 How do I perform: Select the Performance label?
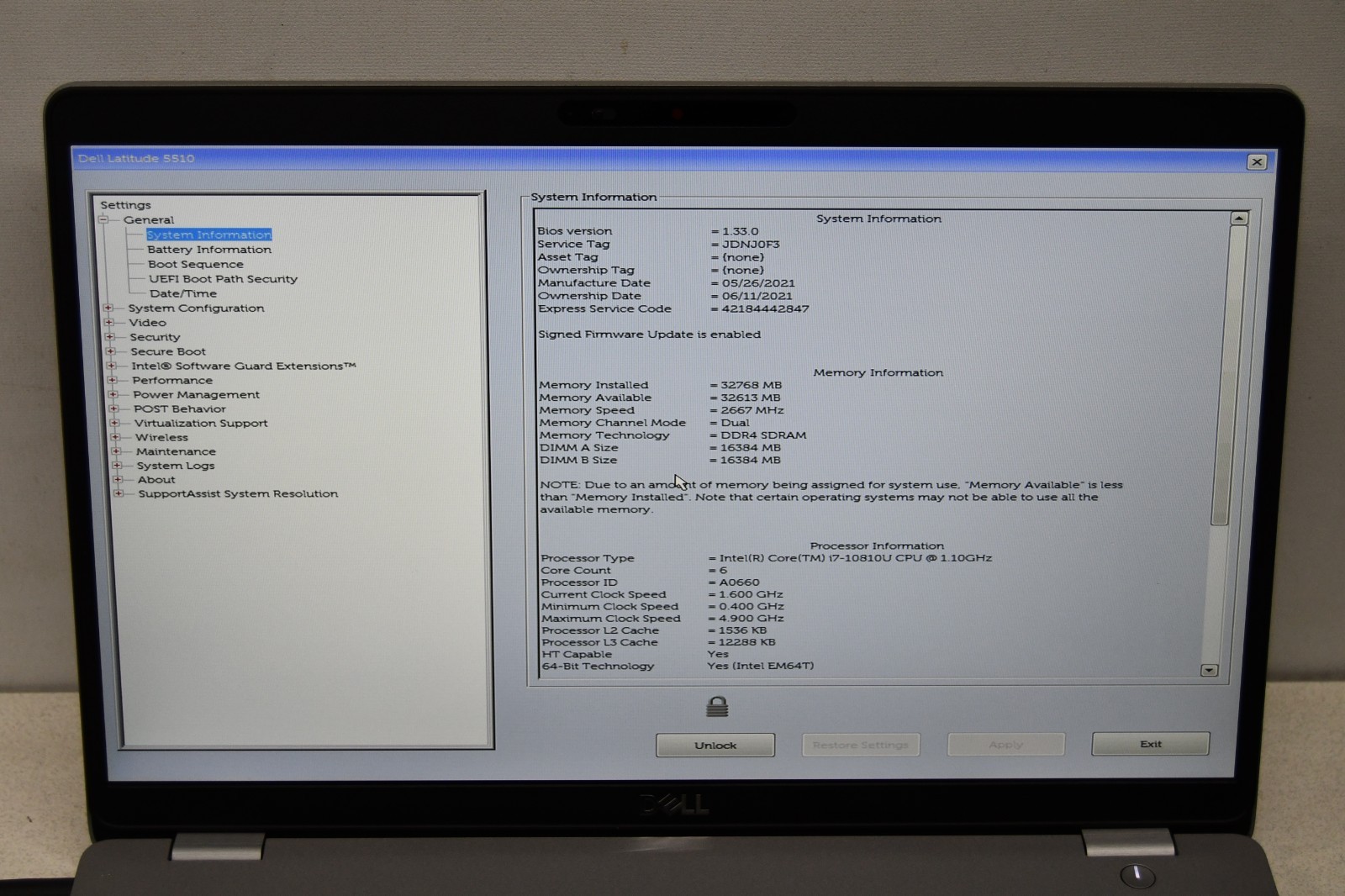(172, 380)
